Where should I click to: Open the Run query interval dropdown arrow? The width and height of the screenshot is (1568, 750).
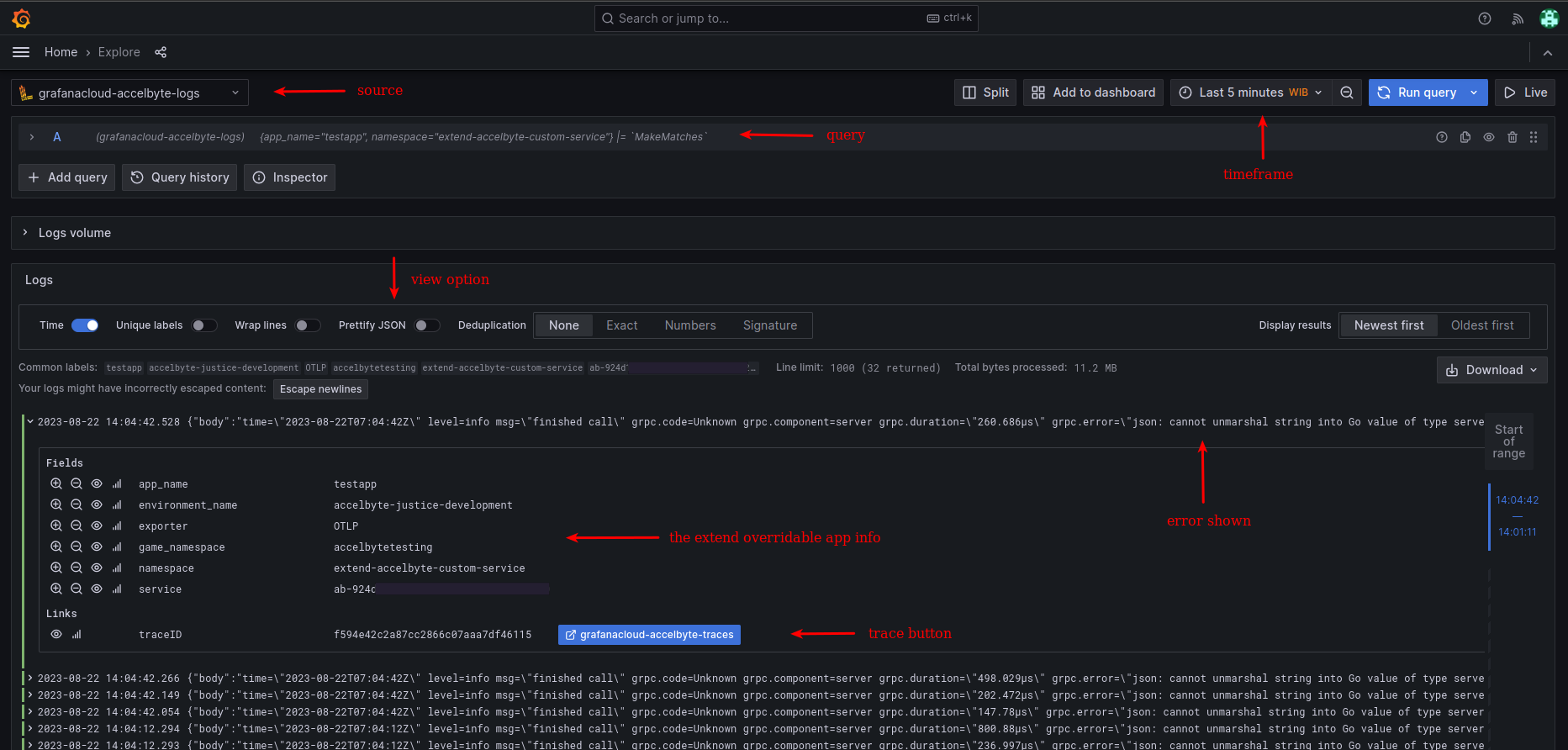pyautogui.click(x=1475, y=92)
